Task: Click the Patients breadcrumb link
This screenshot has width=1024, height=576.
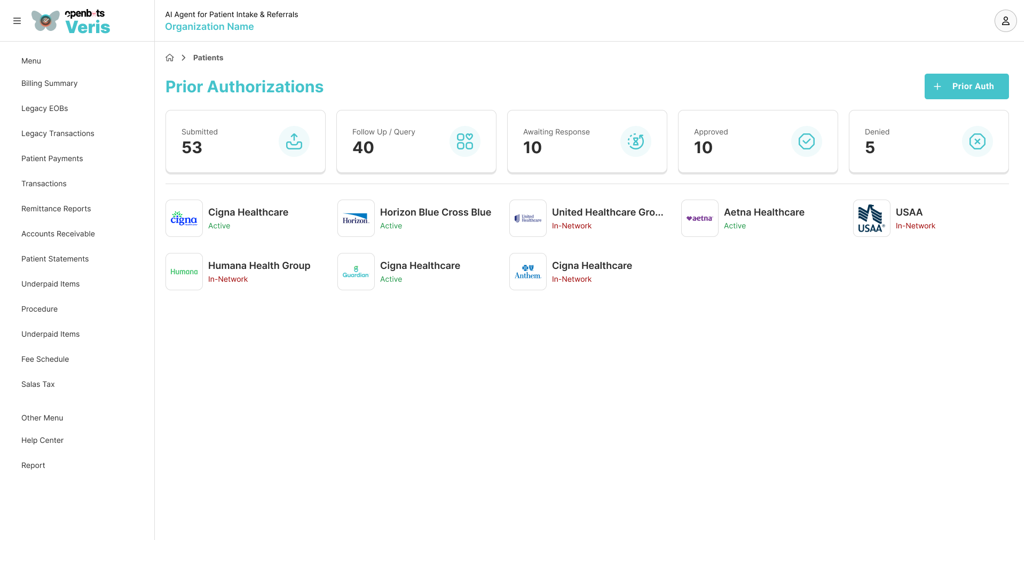Action: tap(208, 58)
